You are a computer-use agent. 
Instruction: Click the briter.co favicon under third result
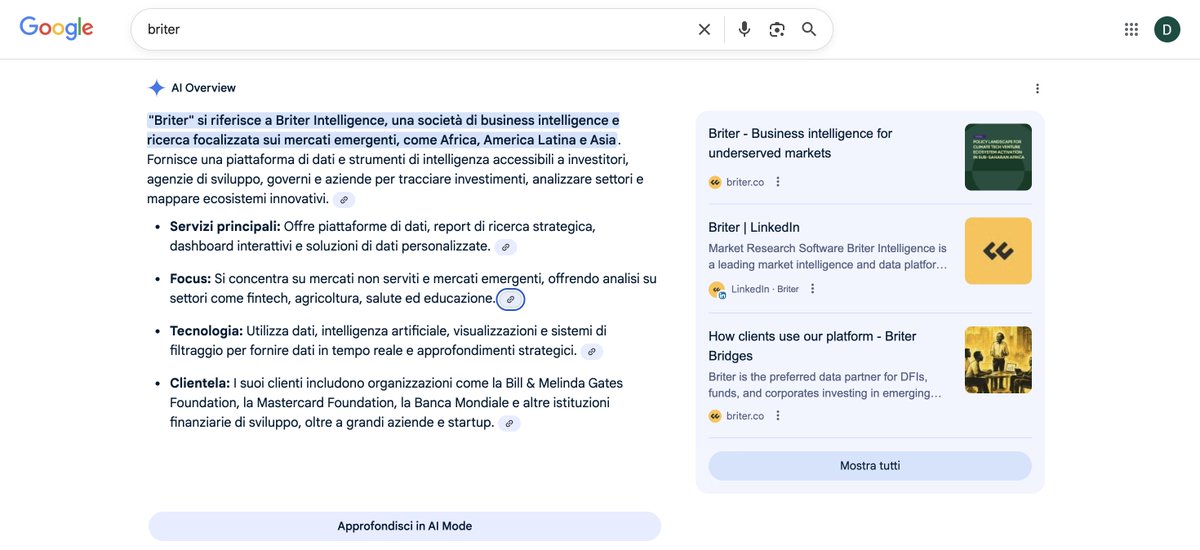[x=715, y=416]
